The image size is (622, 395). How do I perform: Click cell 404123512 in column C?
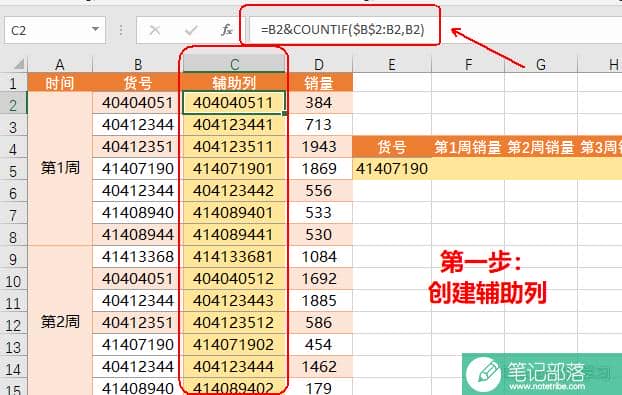[234, 322]
